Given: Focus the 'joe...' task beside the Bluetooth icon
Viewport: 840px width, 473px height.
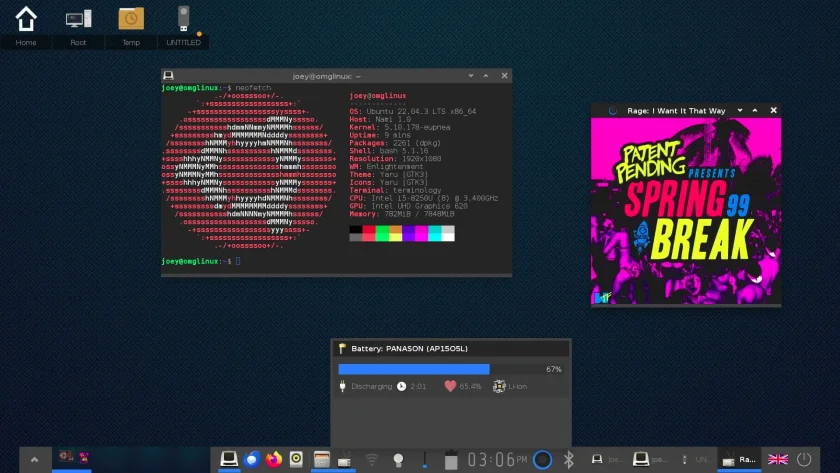Looking at the screenshot, I should 608,459.
